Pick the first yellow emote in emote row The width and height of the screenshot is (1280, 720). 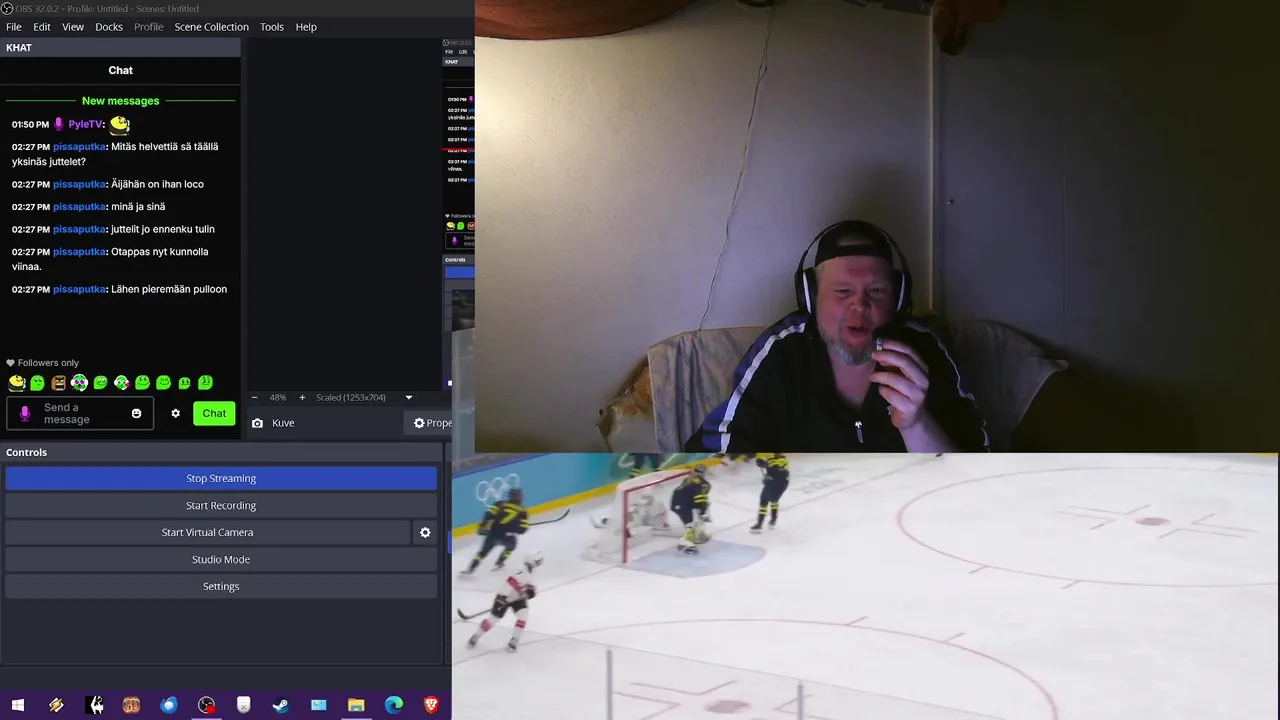(16, 382)
